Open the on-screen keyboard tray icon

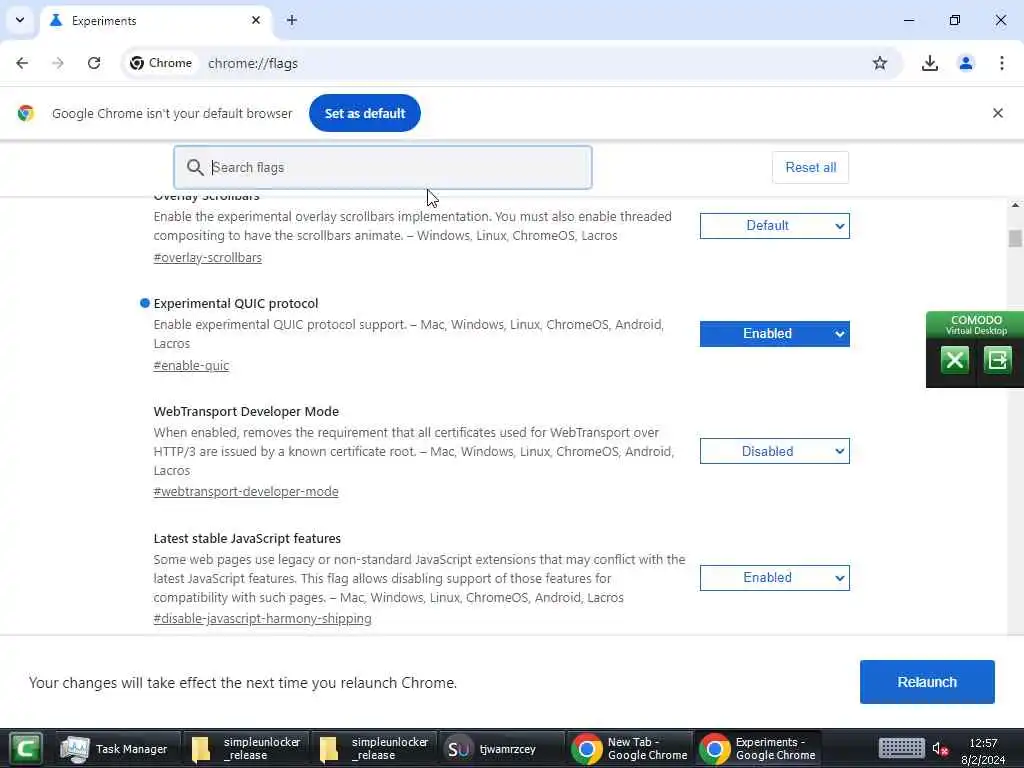[x=901, y=748]
